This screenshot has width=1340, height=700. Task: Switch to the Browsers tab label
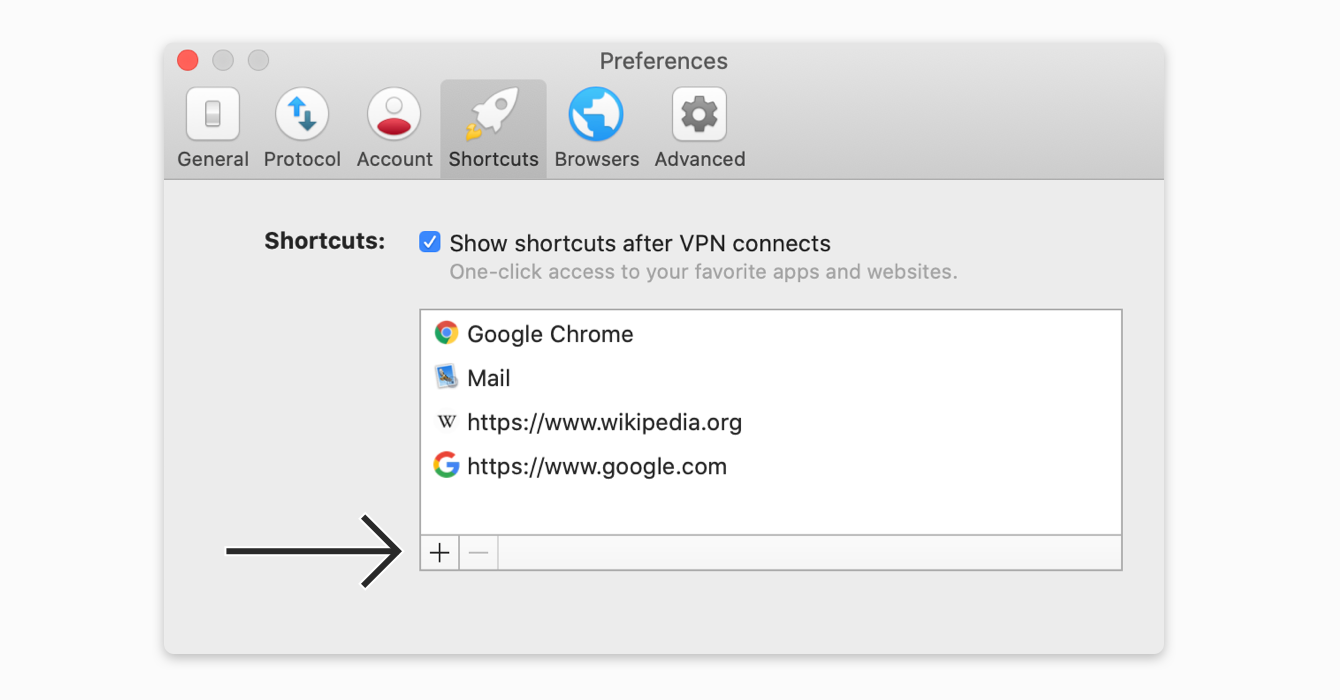point(597,159)
